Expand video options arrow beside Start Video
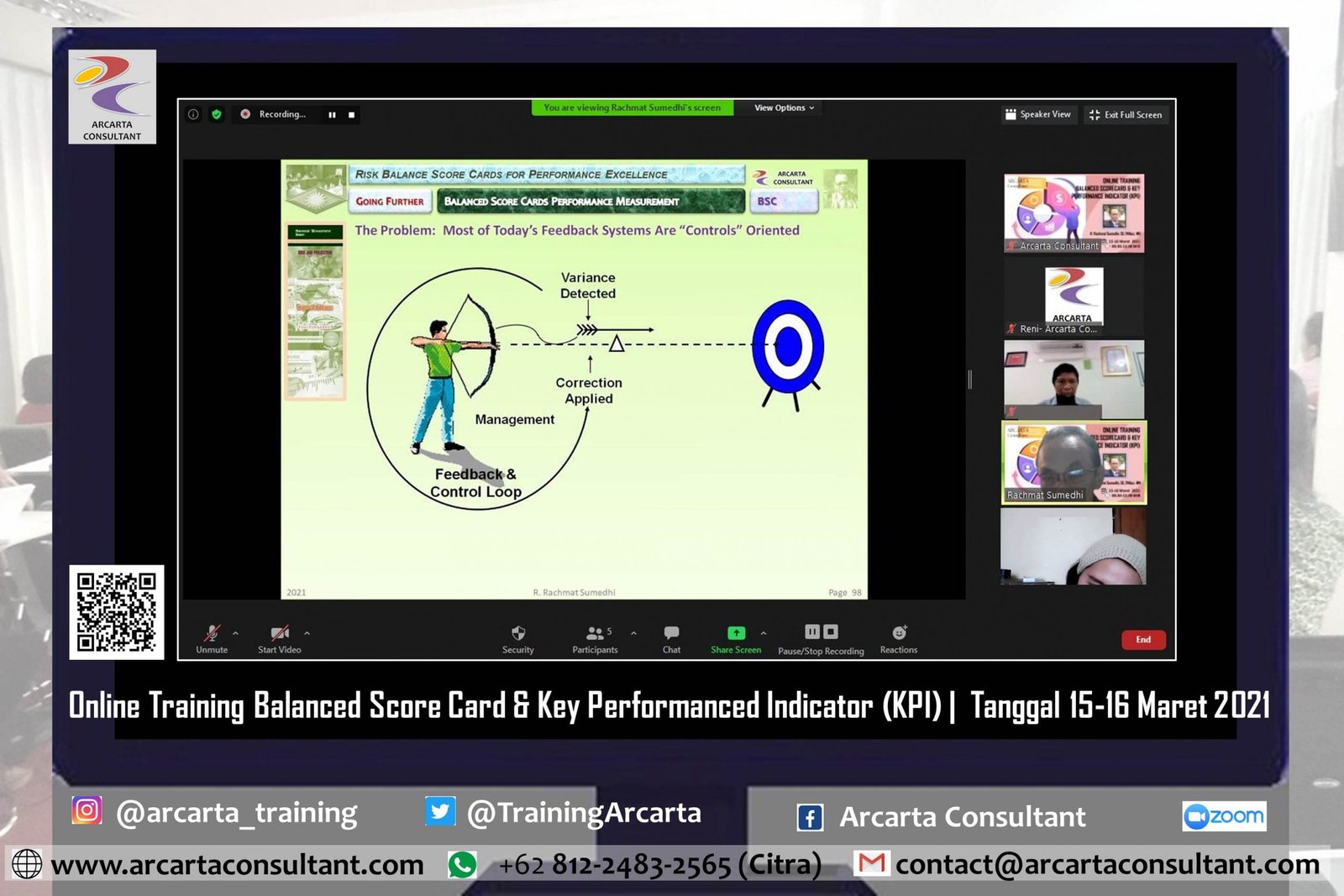This screenshot has height=896, width=1344. coord(307,634)
